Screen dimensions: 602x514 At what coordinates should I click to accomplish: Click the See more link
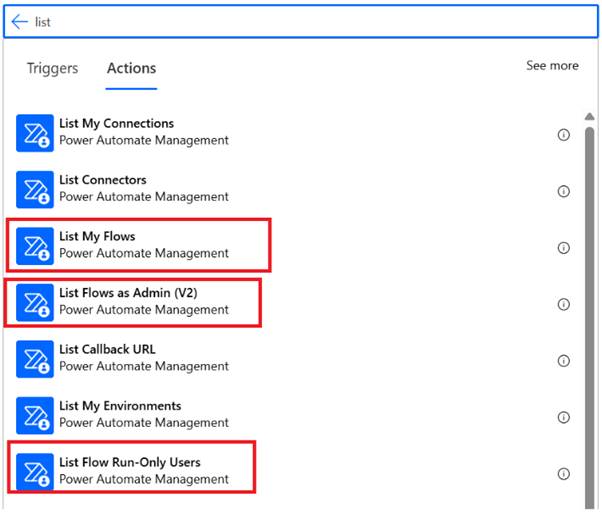pos(552,66)
